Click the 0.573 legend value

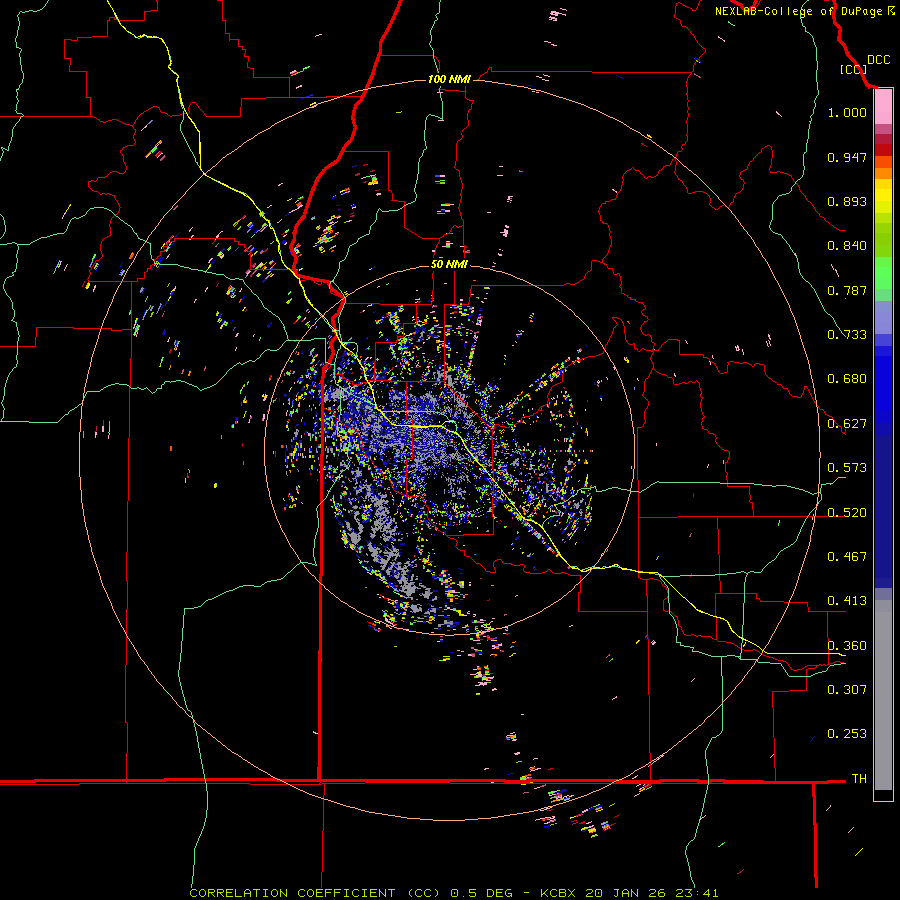(847, 468)
